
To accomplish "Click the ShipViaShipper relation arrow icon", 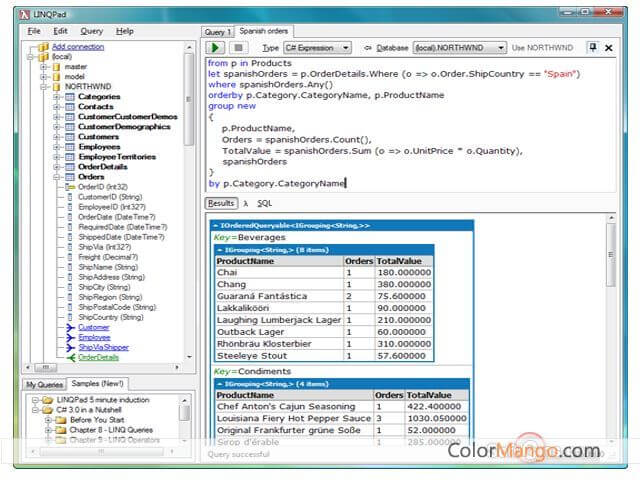I will pyautogui.click(x=71, y=347).
